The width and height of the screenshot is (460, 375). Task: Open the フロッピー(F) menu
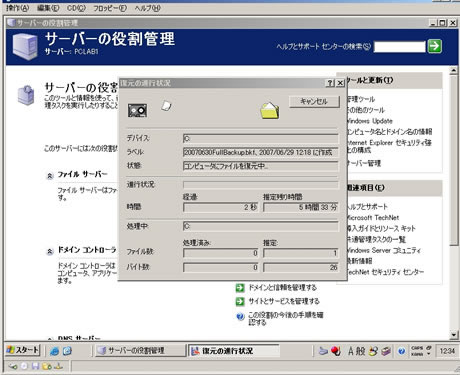110,8
